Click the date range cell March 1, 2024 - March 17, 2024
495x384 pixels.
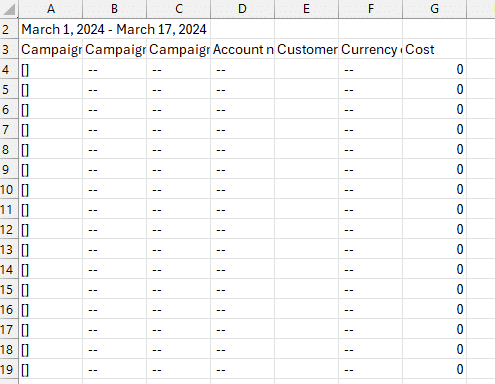click(114, 29)
